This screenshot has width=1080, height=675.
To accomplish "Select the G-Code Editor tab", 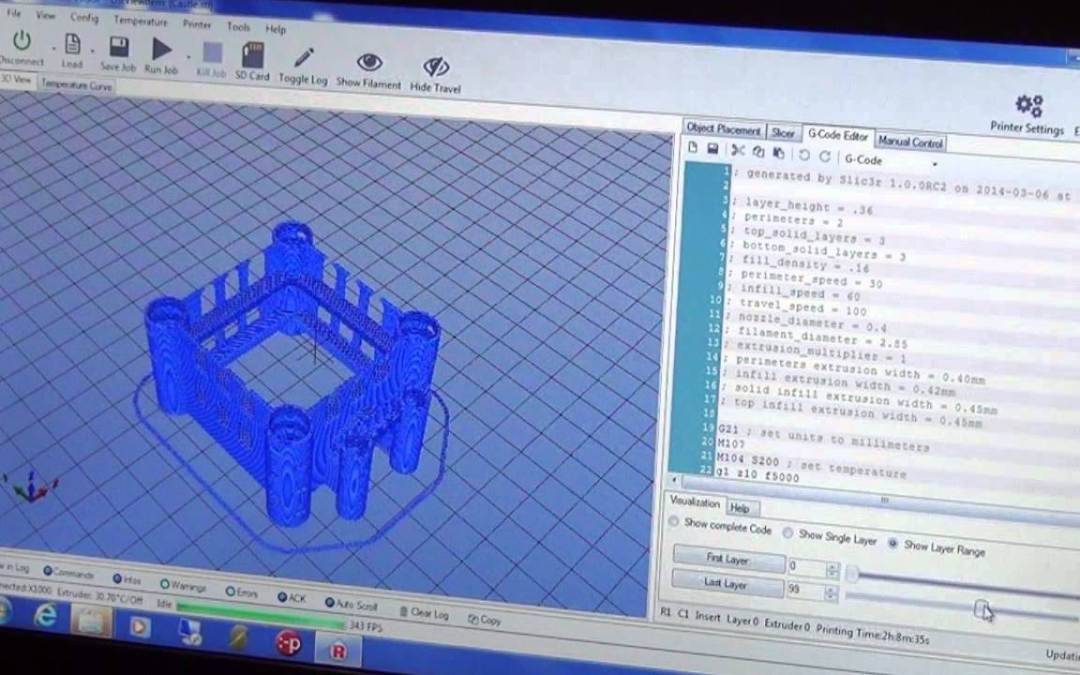I will pos(838,135).
